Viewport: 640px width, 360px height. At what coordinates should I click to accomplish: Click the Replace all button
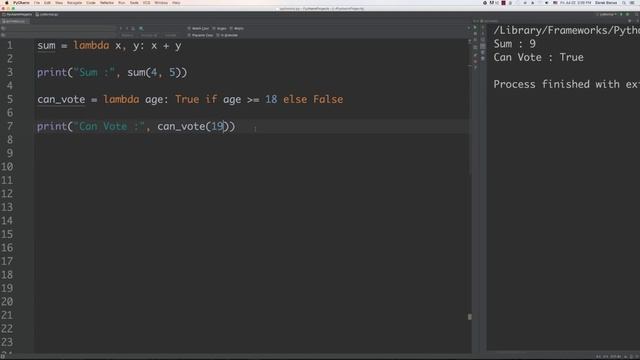pos(149,35)
